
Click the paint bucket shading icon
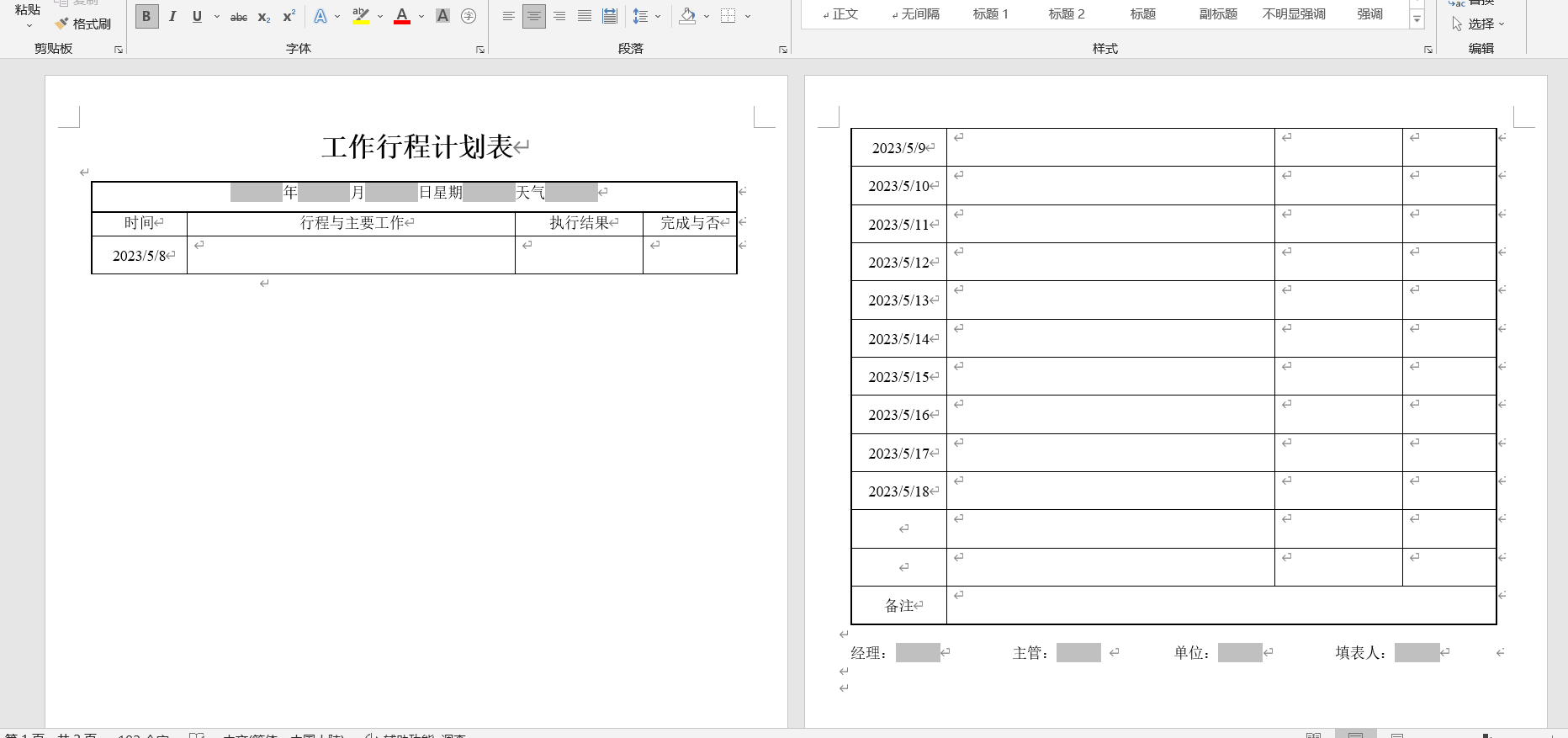(x=688, y=16)
